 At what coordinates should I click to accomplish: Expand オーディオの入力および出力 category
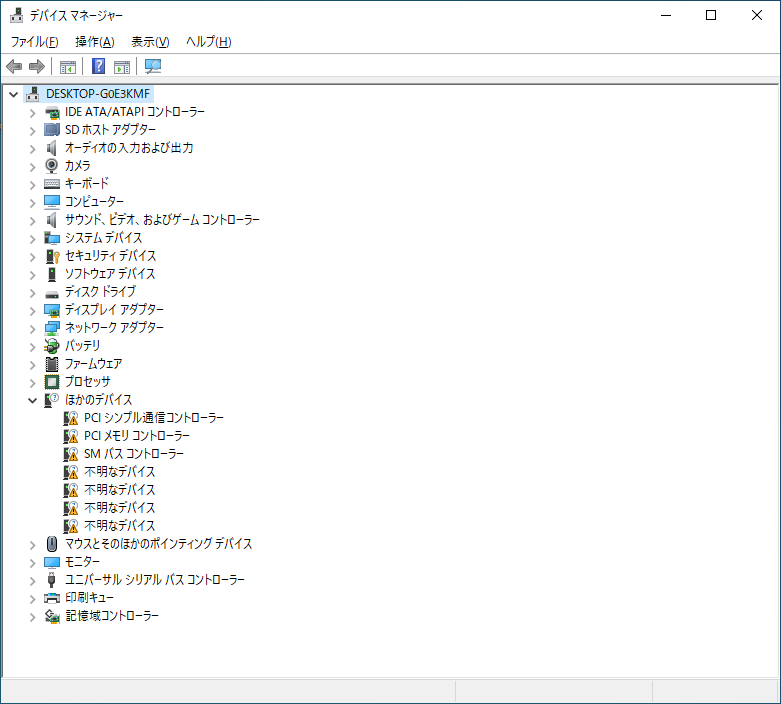pyautogui.click(x=33, y=148)
